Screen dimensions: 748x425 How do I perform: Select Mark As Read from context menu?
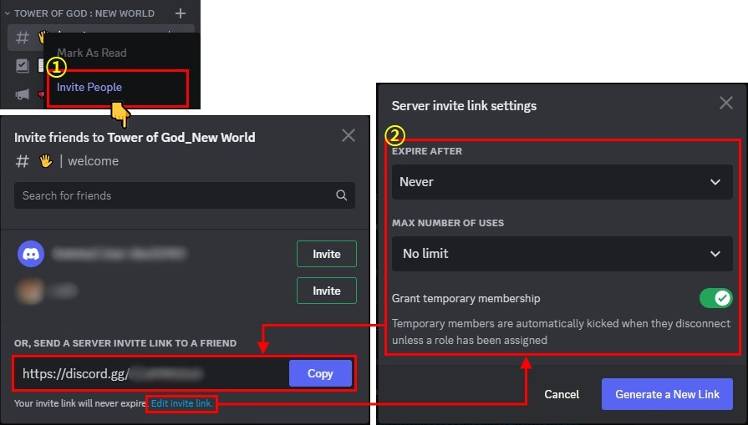coord(92,53)
